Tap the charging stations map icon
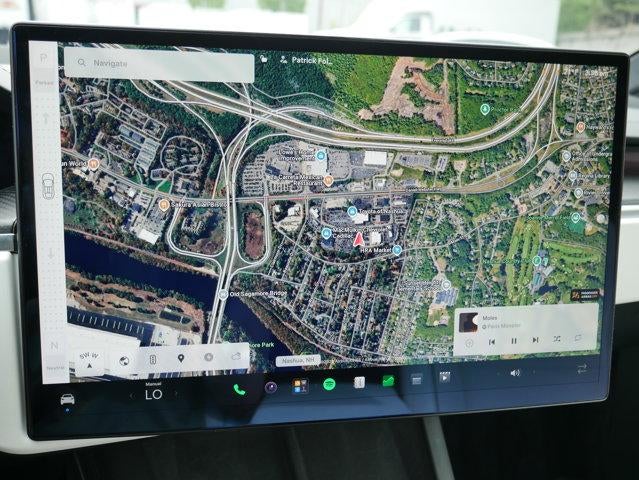The height and width of the screenshot is (480, 639). click(208, 357)
